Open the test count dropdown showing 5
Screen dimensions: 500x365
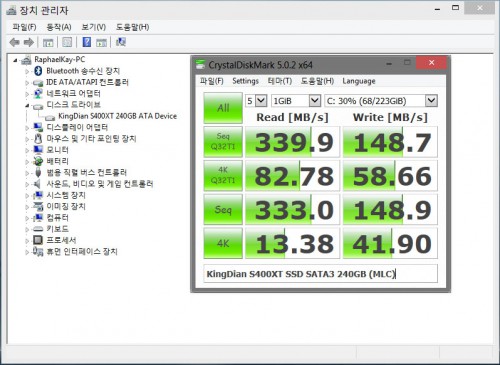click(x=256, y=101)
